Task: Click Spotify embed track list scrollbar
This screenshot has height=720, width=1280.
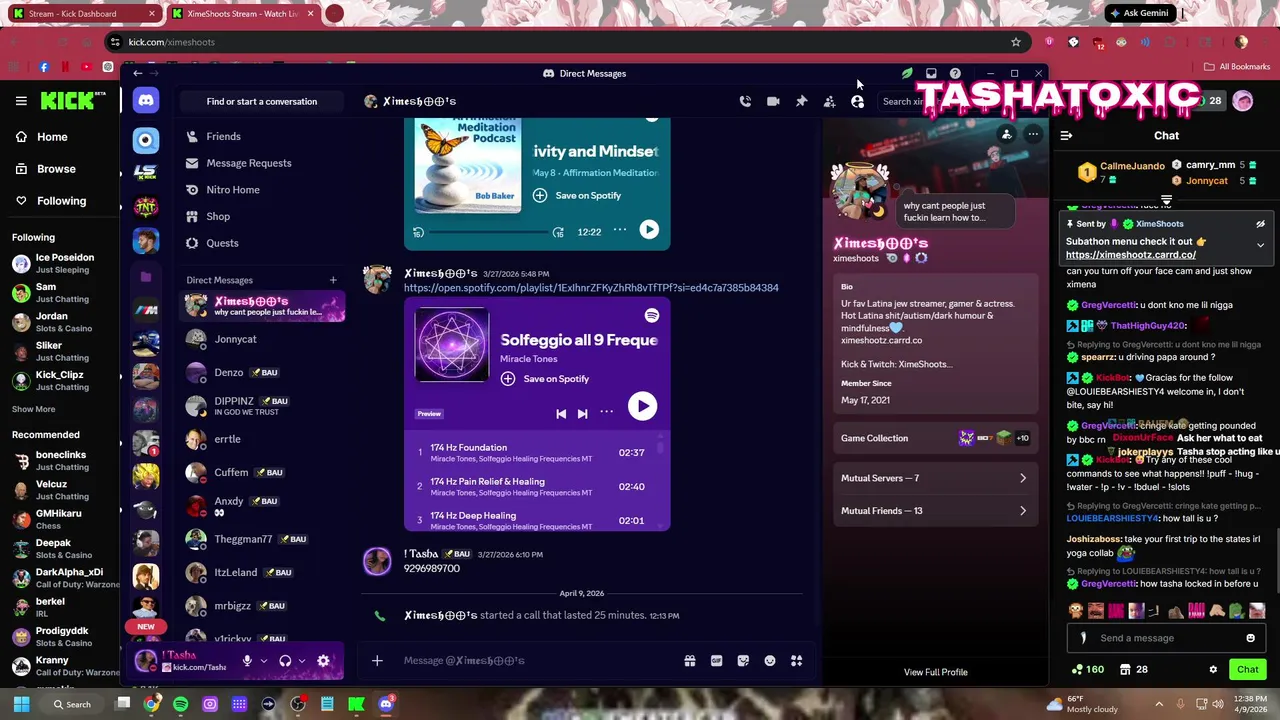Action: 659,447
